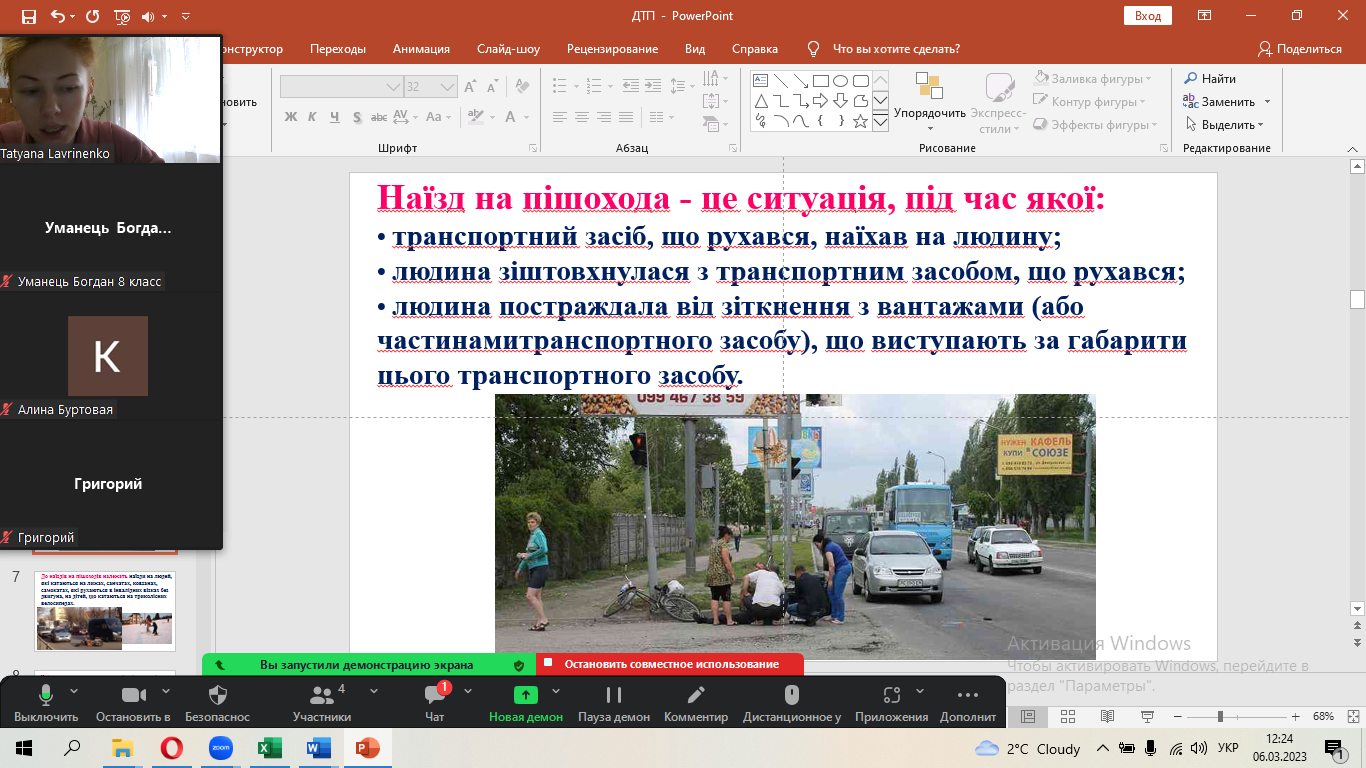
Task: Click Stop sharing red button
Action: tap(670, 664)
